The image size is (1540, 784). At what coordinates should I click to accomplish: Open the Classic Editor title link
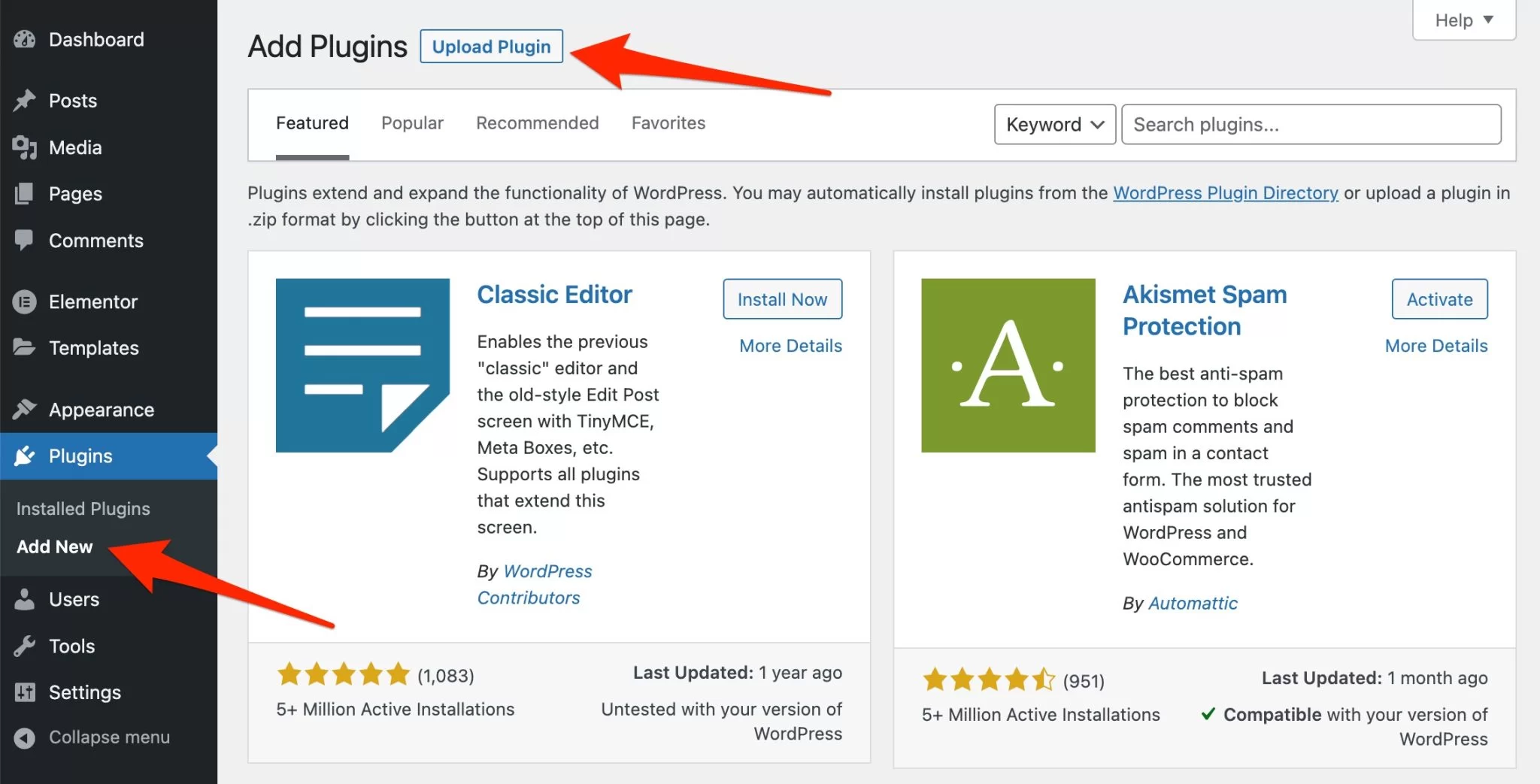tap(555, 295)
